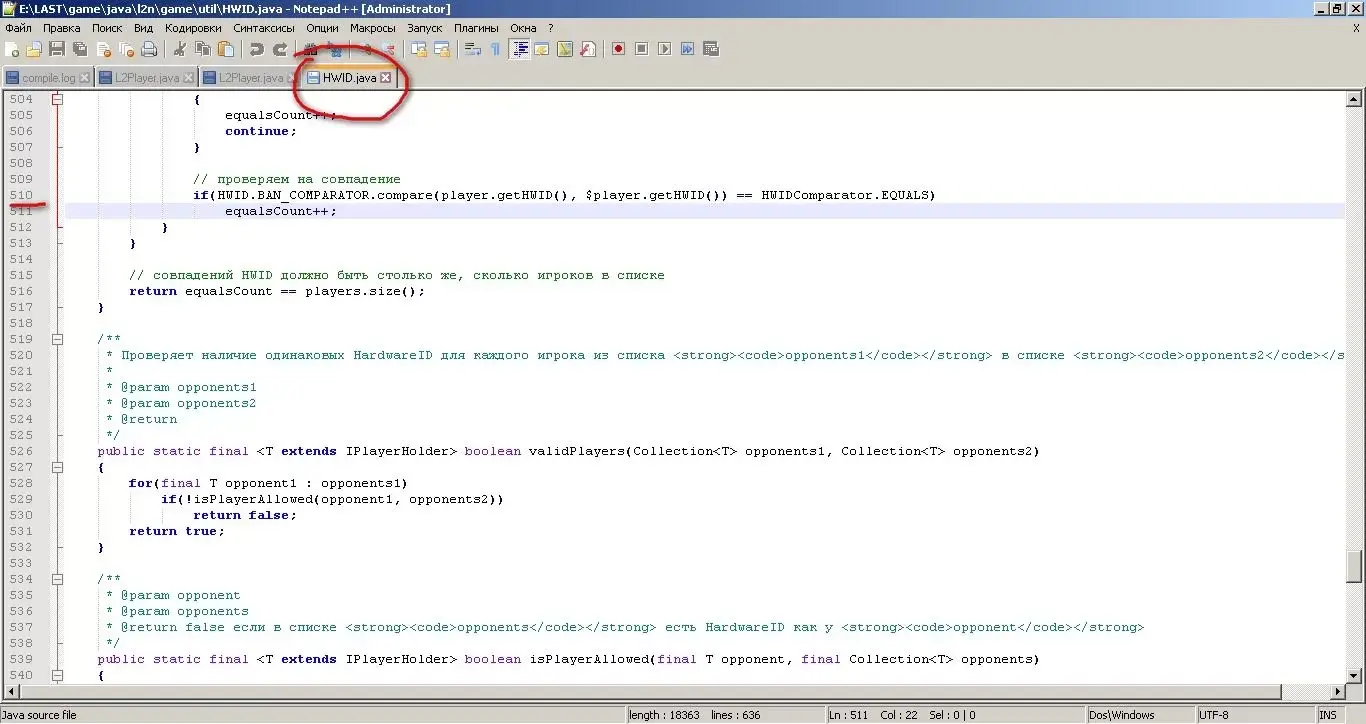Undo the last edit via toolbar
This screenshot has height=724, width=1366.
[256, 49]
